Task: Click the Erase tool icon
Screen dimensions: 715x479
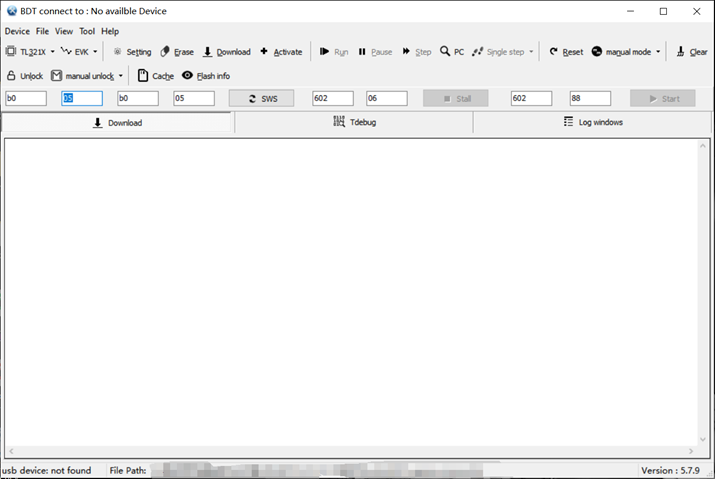Action: coord(165,52)
